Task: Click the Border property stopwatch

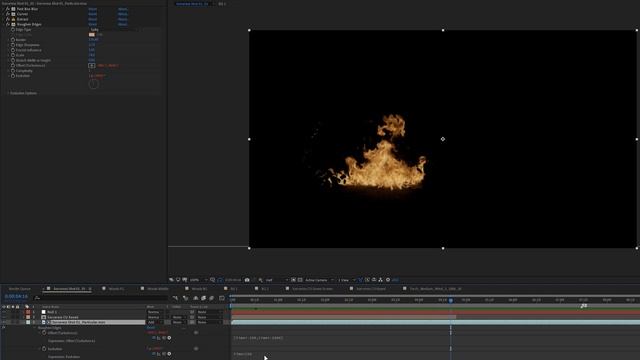Action: point(13,40)
